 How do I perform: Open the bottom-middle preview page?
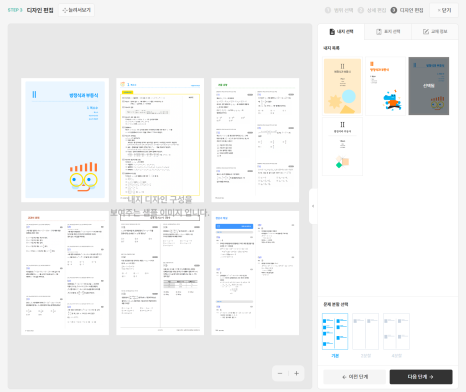pyautogui.click(x=160, y=273)
